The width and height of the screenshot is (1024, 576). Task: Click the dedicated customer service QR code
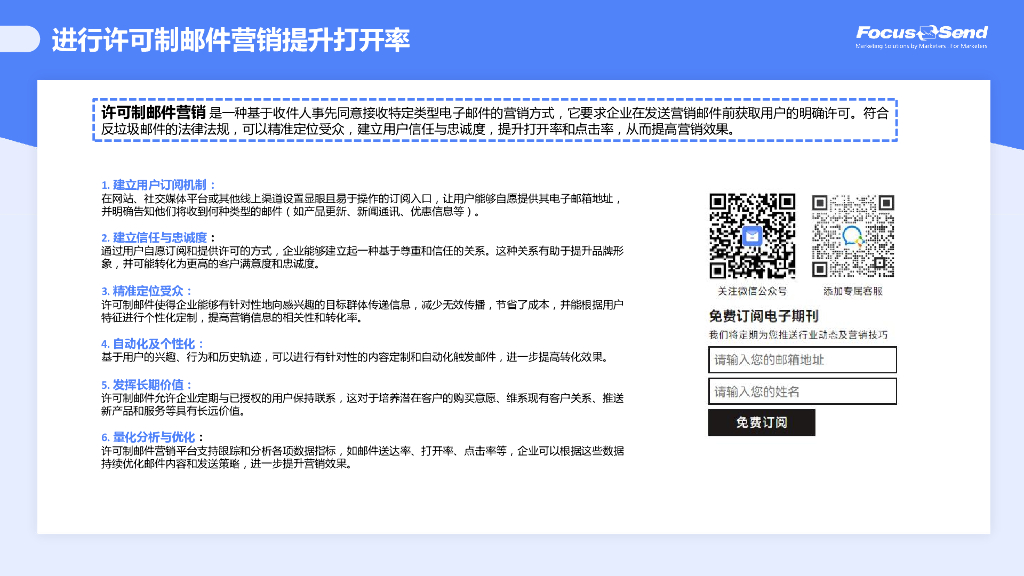click(852, 236)
